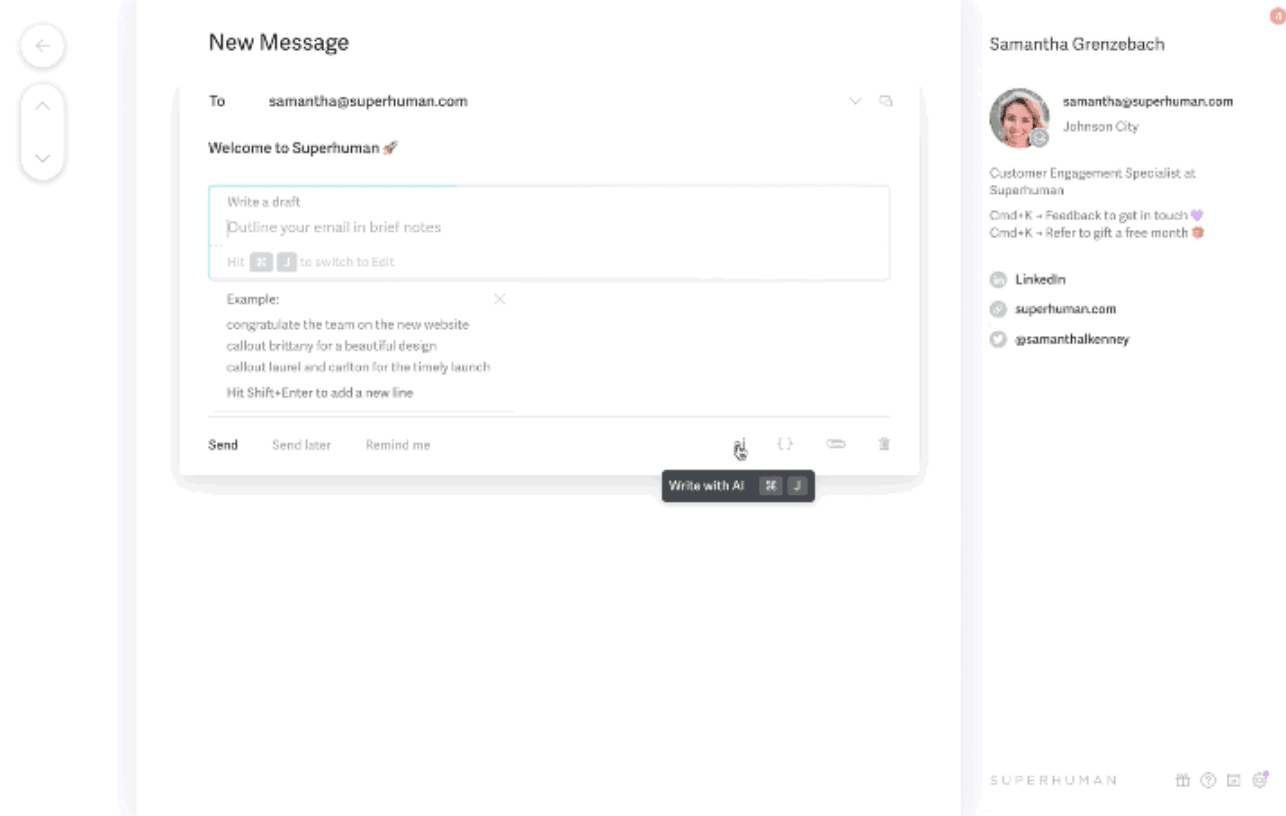Go to previous message with up chevron
1286x816 pixels.
coord(42,106)
